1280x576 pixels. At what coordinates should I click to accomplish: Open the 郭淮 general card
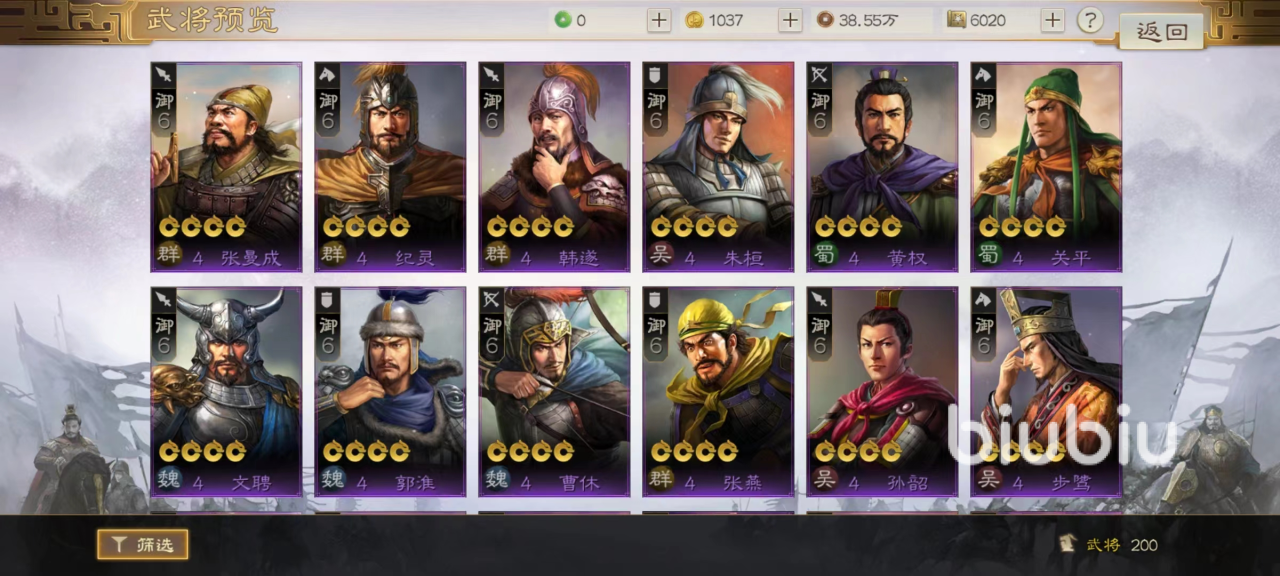click(x=390, y=392)
